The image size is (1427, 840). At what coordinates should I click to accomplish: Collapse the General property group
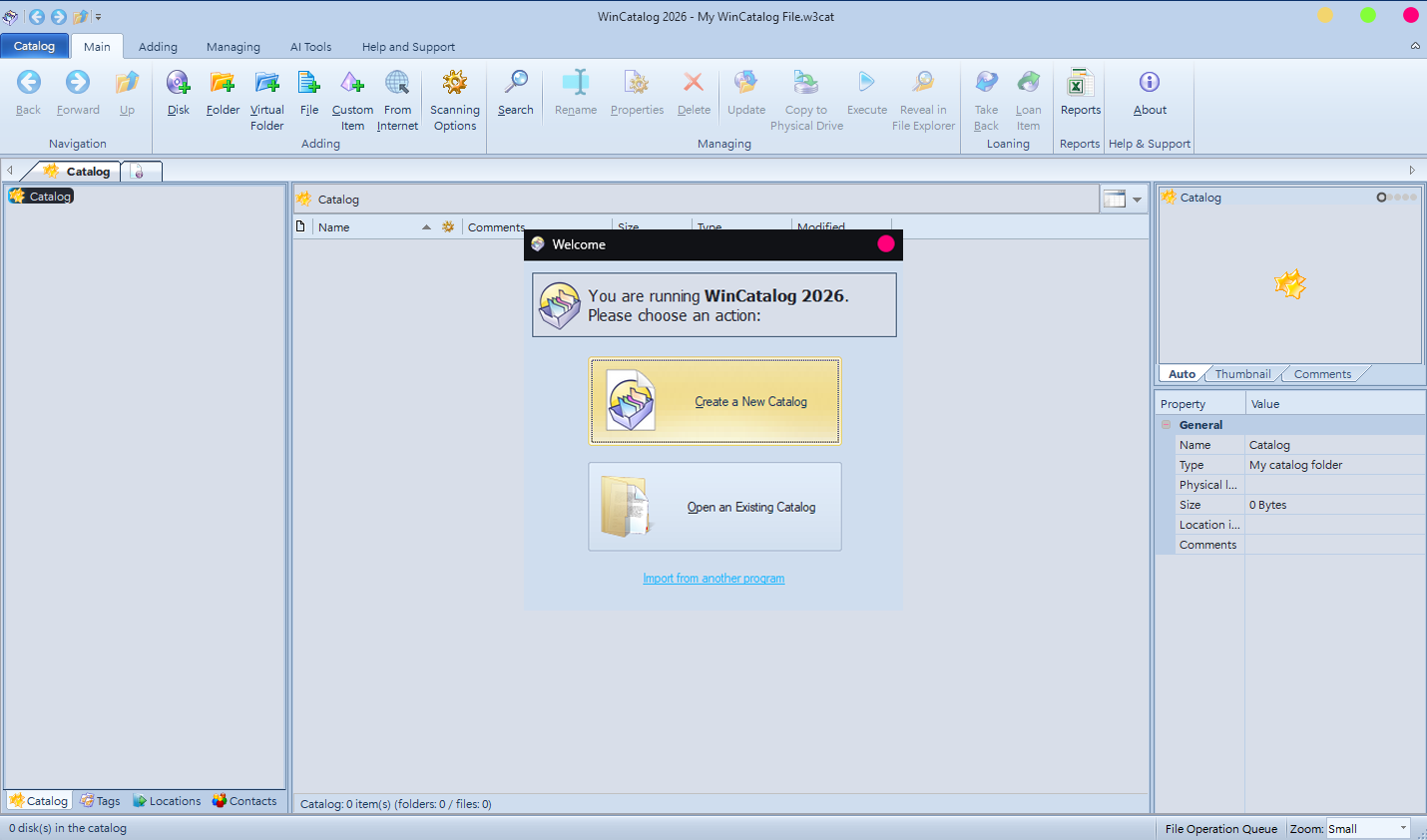coord(1166,425)
